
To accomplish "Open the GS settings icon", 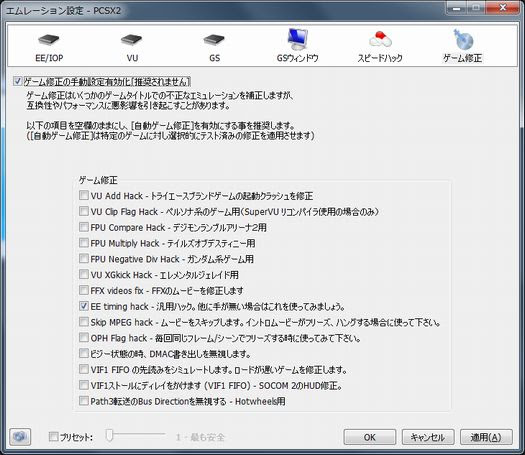I will (214, 40).
